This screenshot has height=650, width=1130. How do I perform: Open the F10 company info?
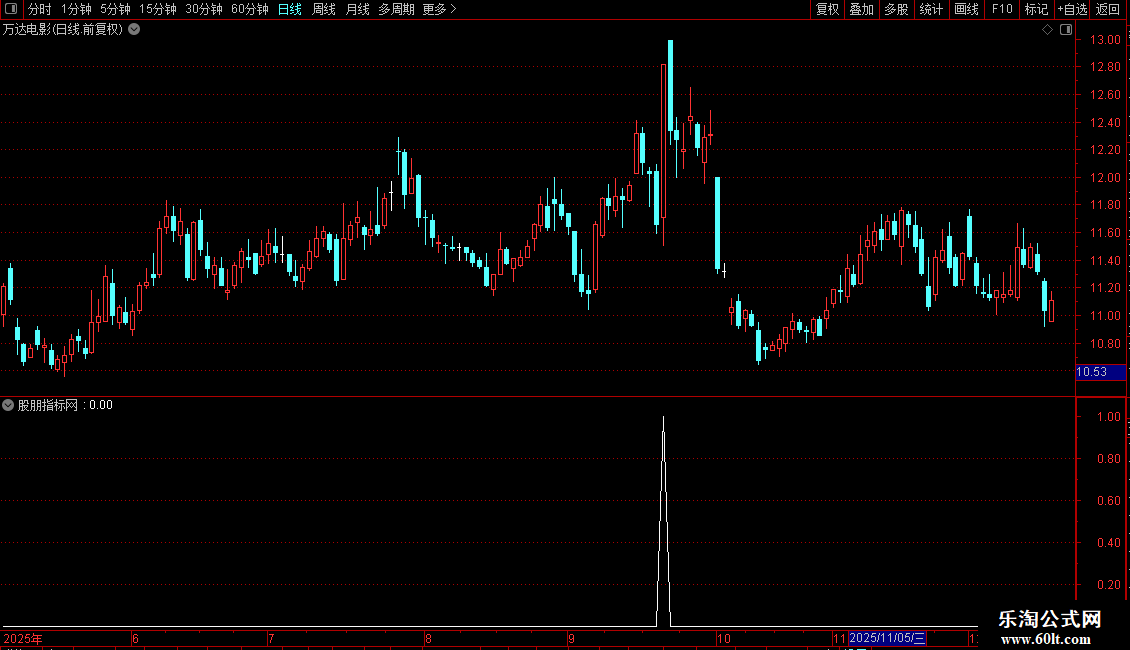1002,9
